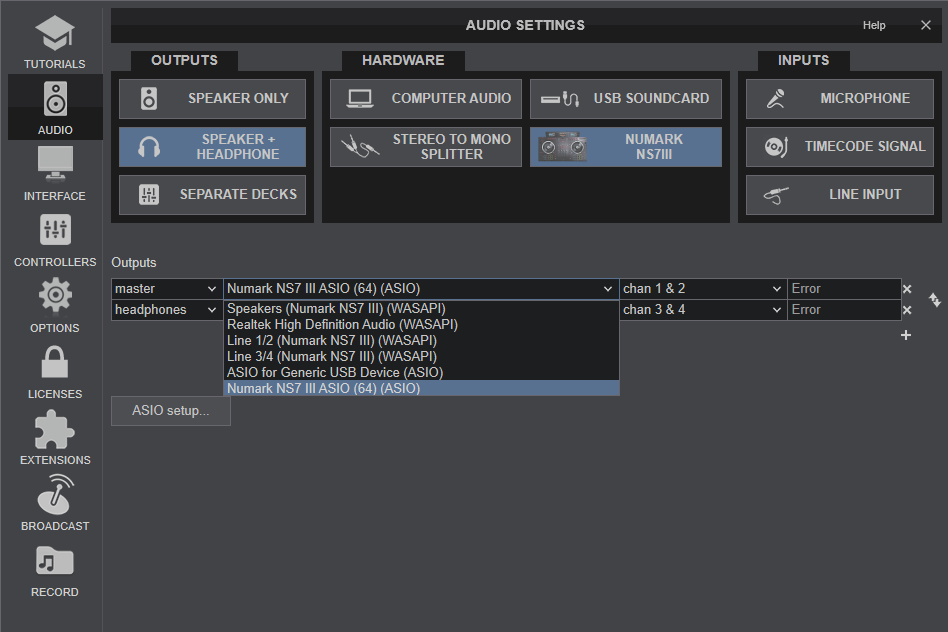
Task: Open the Help menu
Action: tap(873, 25)
